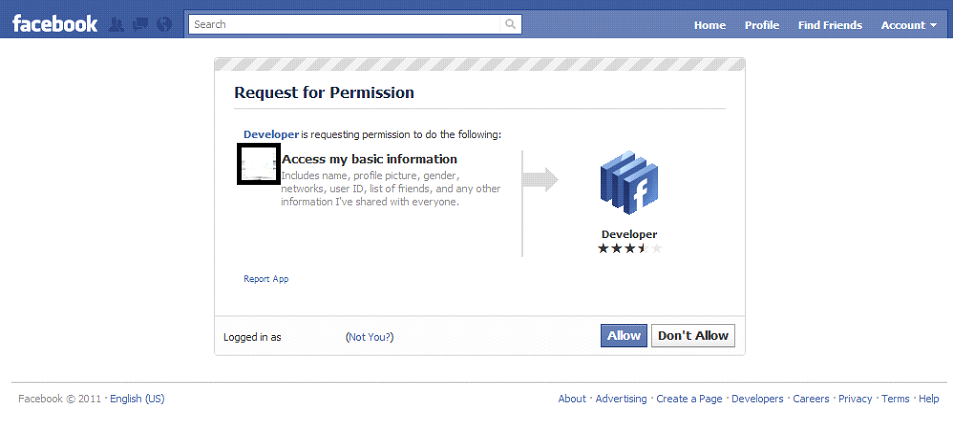The width and height of the screenshot is (953, 421).
Task: Click the Not You? link
Action: click(370, 337)
